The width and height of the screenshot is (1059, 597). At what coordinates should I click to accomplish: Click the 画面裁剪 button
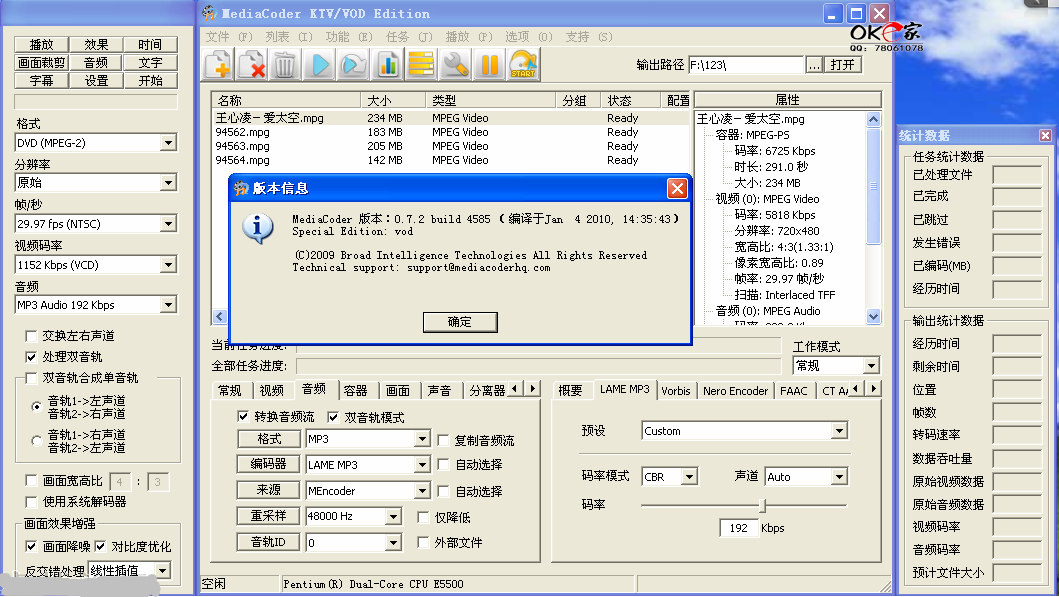click(x=41, y=63)
